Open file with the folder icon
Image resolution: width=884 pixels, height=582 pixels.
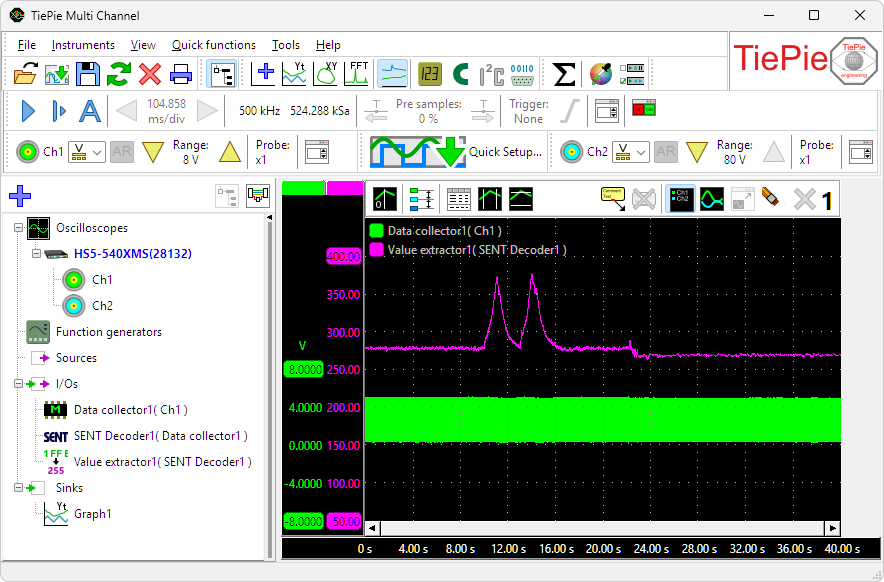(25, 74)
